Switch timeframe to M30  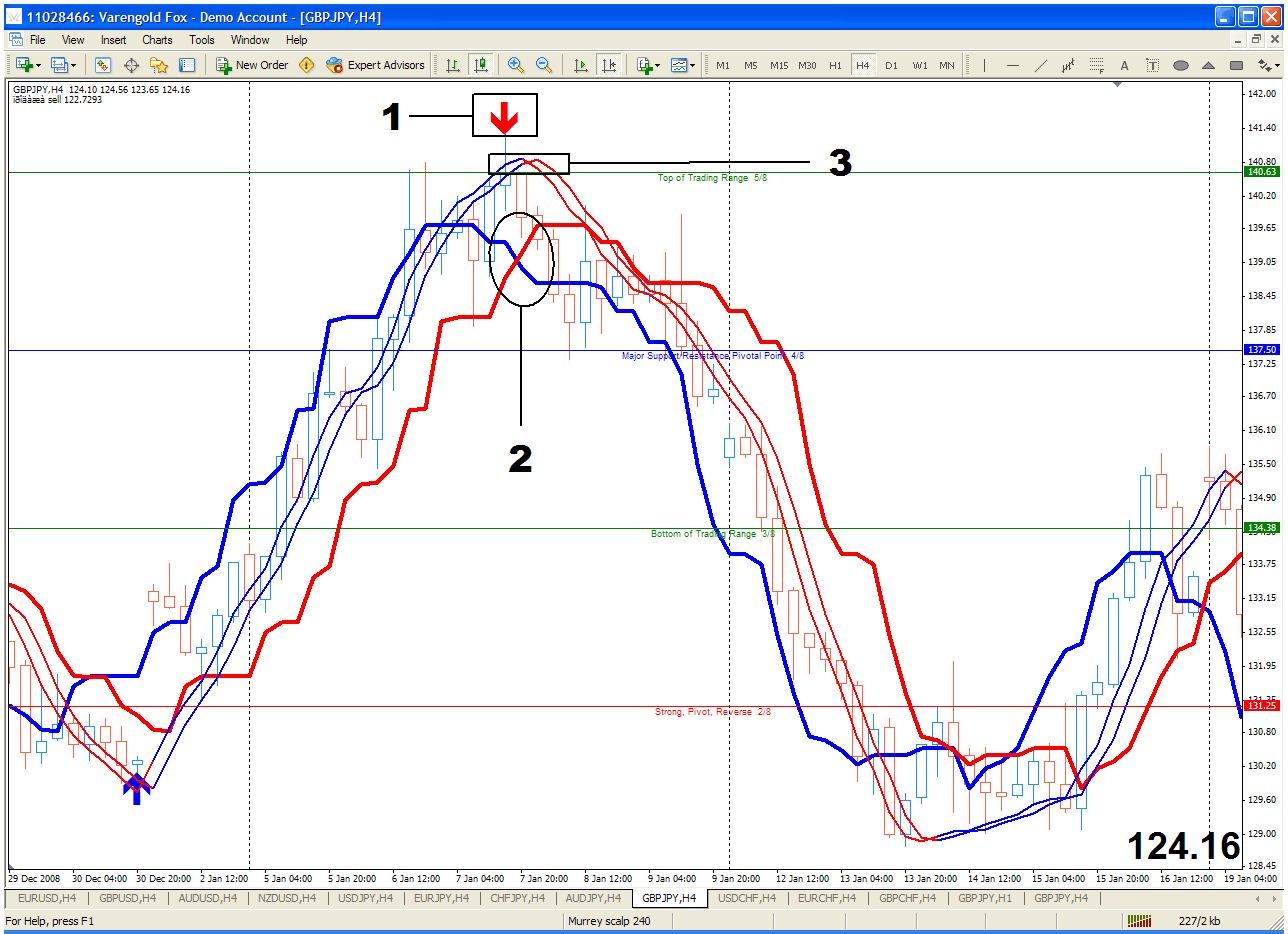click(807, 65)
